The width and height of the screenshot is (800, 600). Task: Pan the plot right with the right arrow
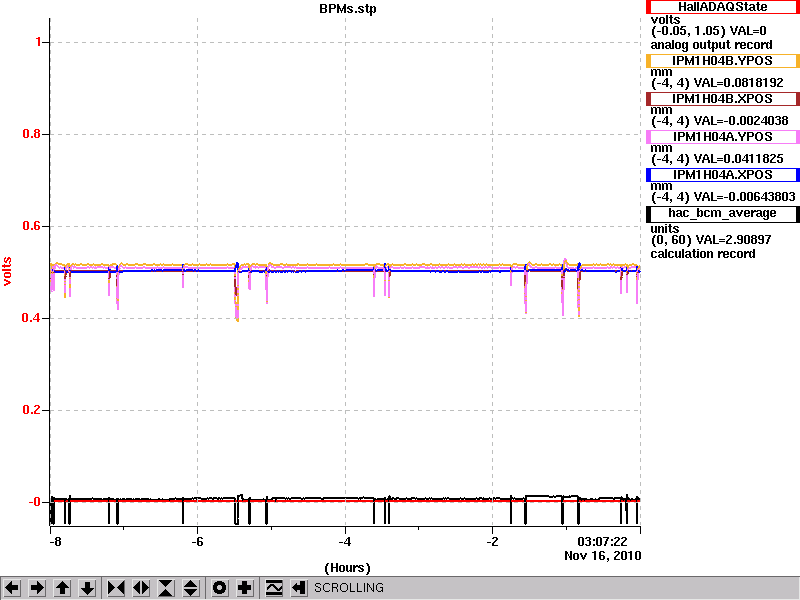[x=37, y=588]
